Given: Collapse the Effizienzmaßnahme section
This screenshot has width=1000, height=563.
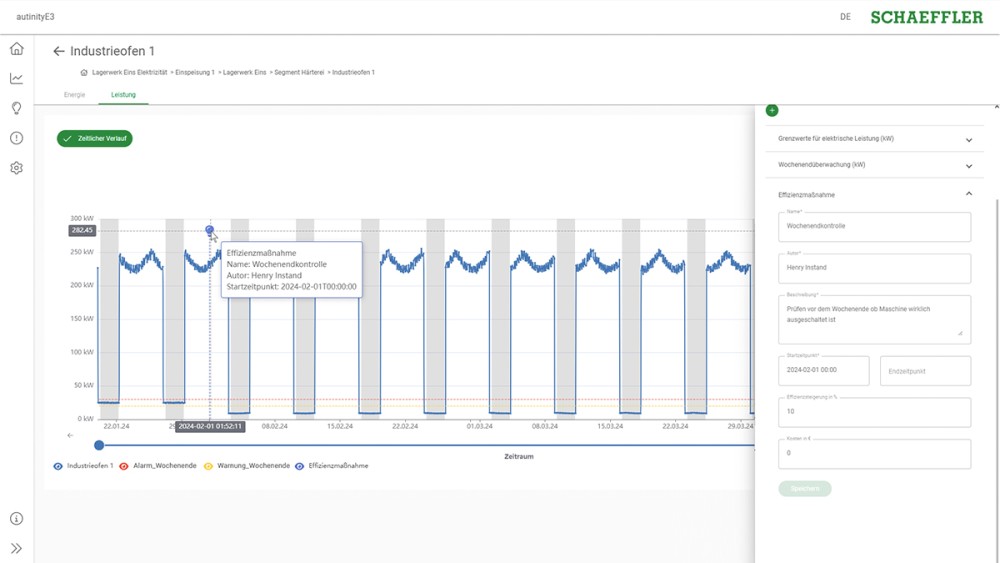Looking at the screenshot, I should click(x=968, y=194).
